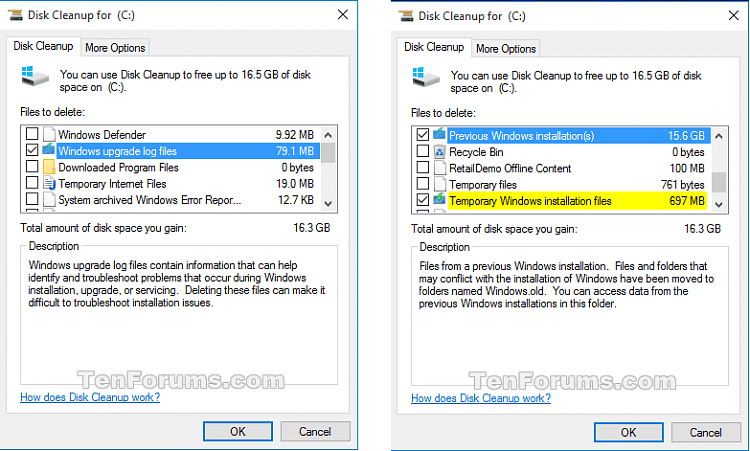Select the Downloaded Program Files row text

coord(118,167)
